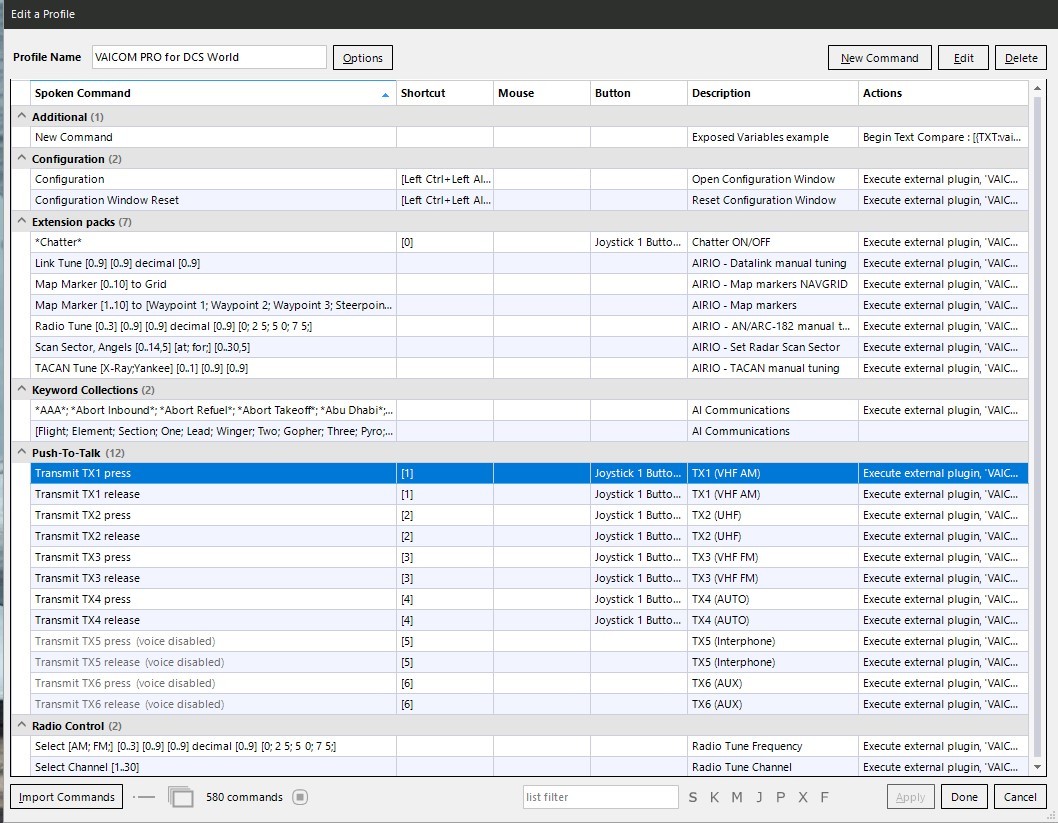The width and height of the screenshot is (1058, 823).
Task: Select the Select [AM; FM;] frequency row
Action: pos(529,746)
